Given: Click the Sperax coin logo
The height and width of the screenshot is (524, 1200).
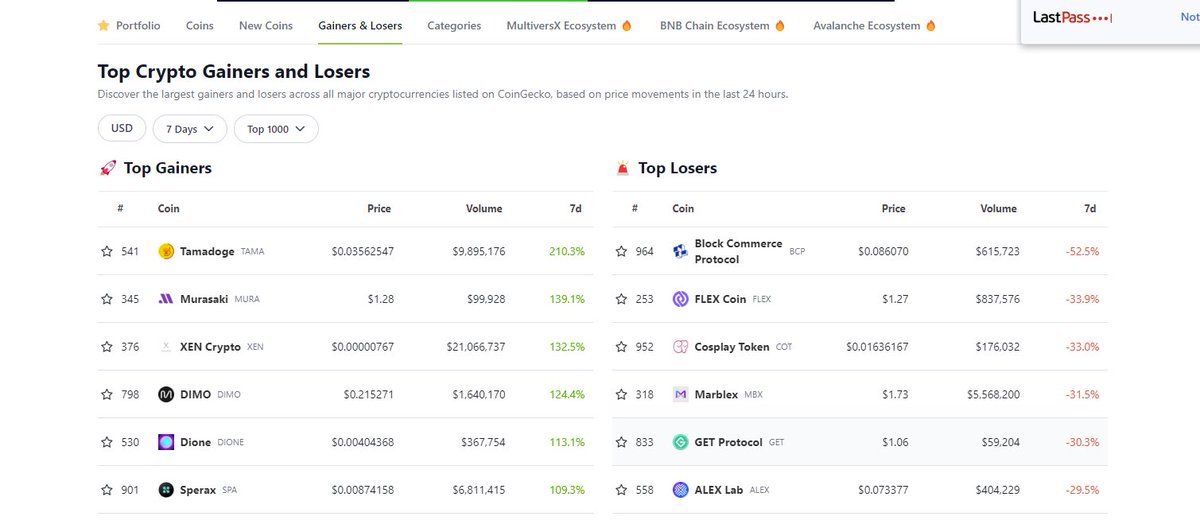Looking at the screenshot, I should click(166, 490).
